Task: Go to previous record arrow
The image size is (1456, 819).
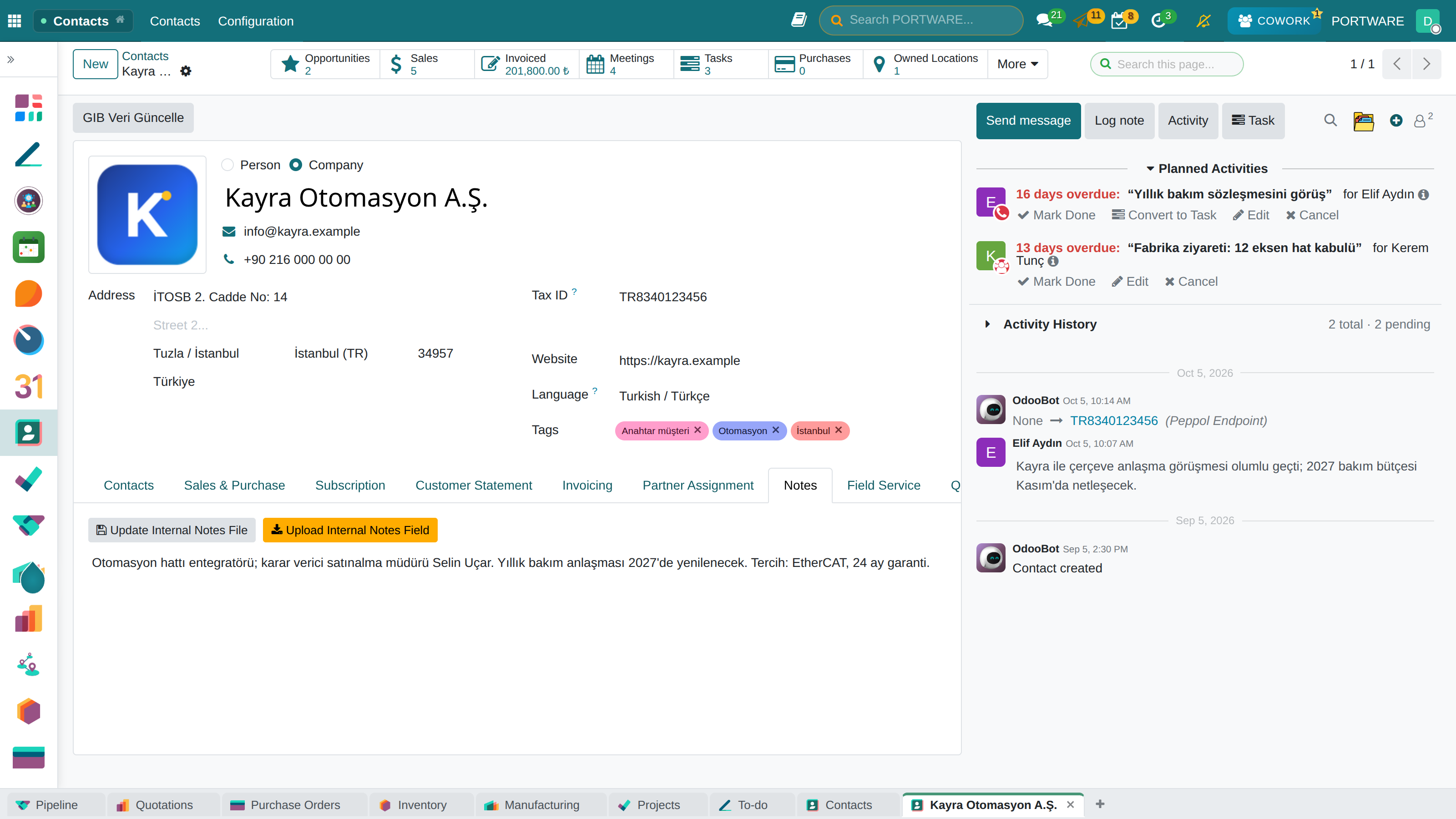Action: point(1397,64)
